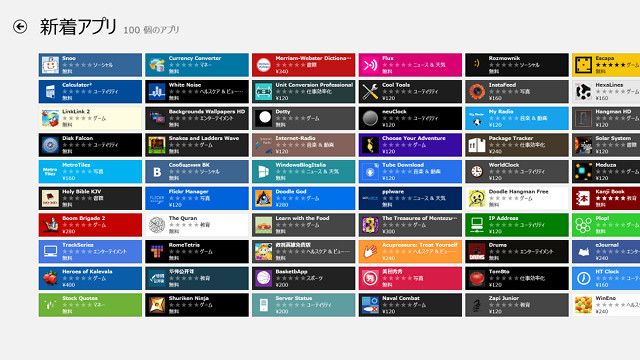Open the Doodle Hangman Free icon
The height and width of the screenshot is (360, 640).
point(477,198)
